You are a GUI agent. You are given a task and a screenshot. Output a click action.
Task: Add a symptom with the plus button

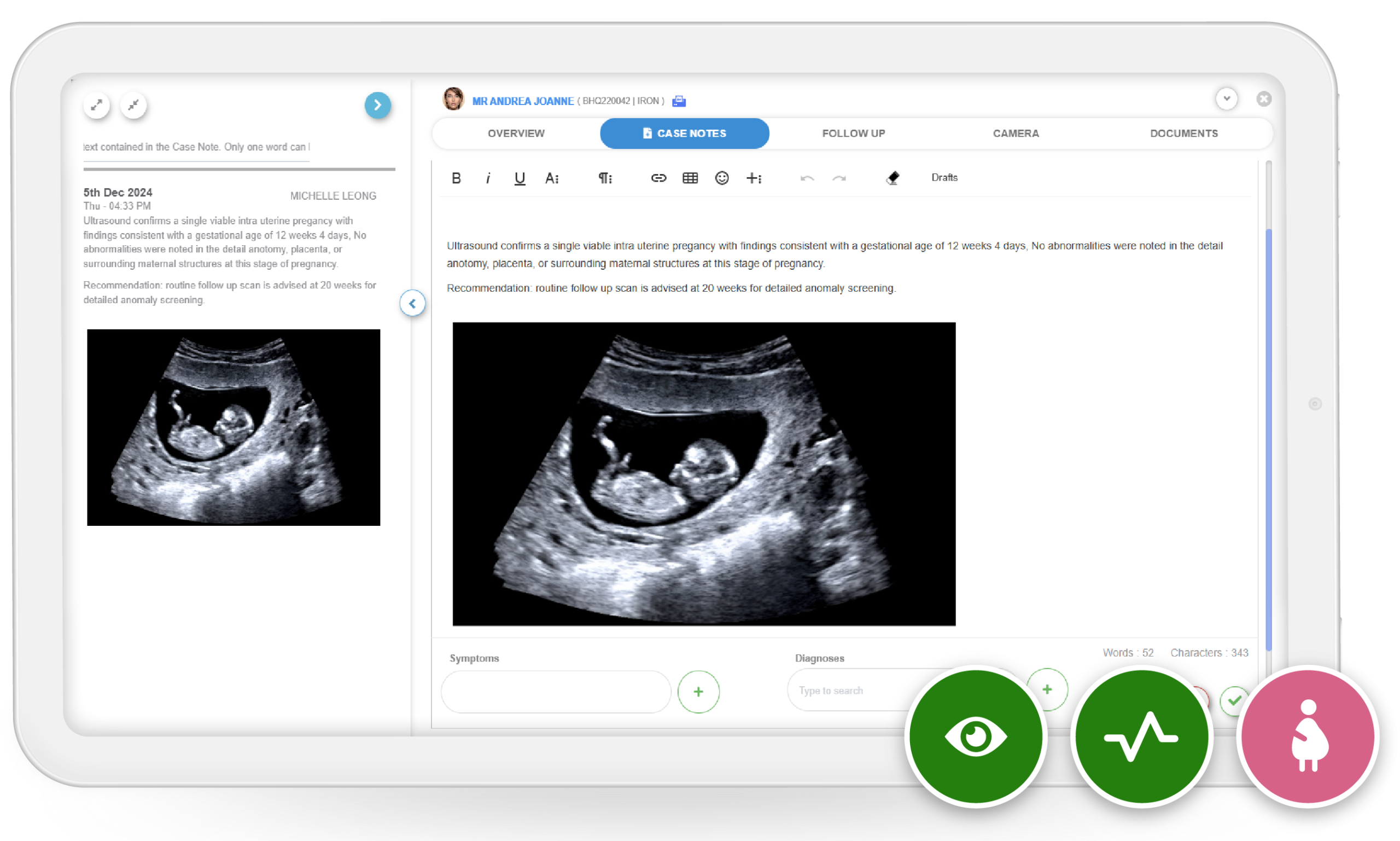point(698,692)
